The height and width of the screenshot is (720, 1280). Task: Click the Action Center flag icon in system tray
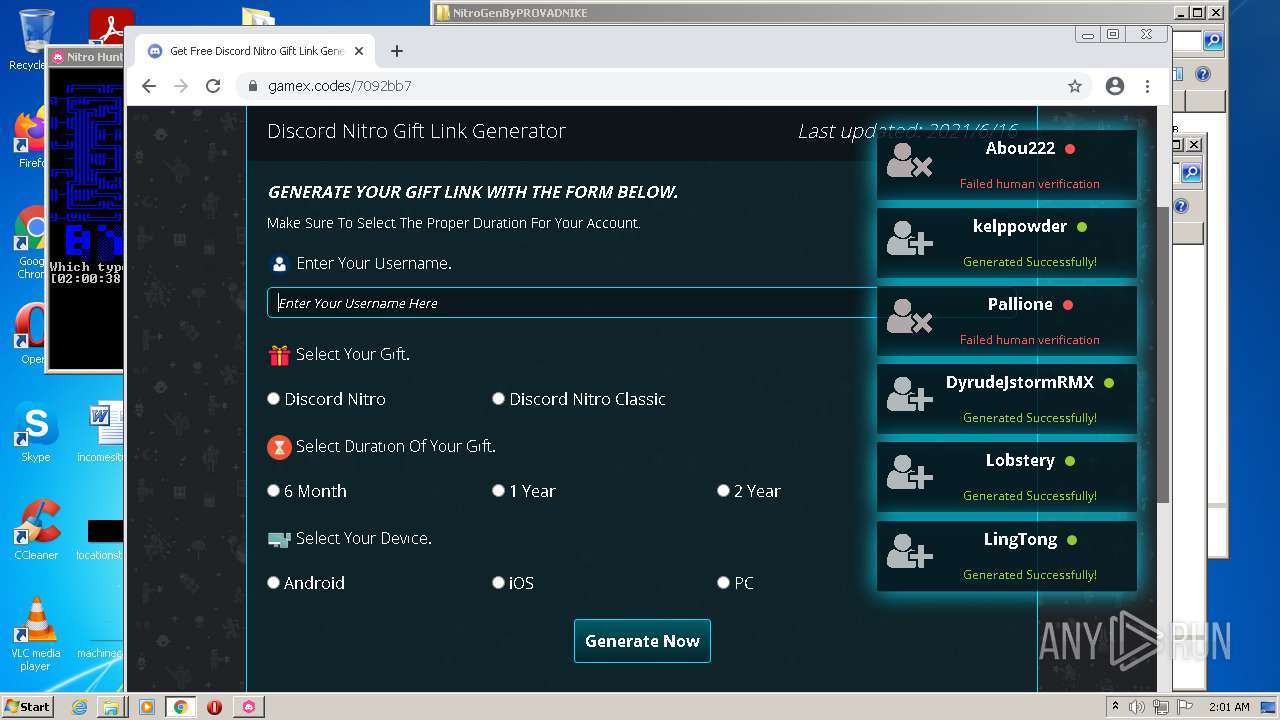click(x=1185, y=707)
